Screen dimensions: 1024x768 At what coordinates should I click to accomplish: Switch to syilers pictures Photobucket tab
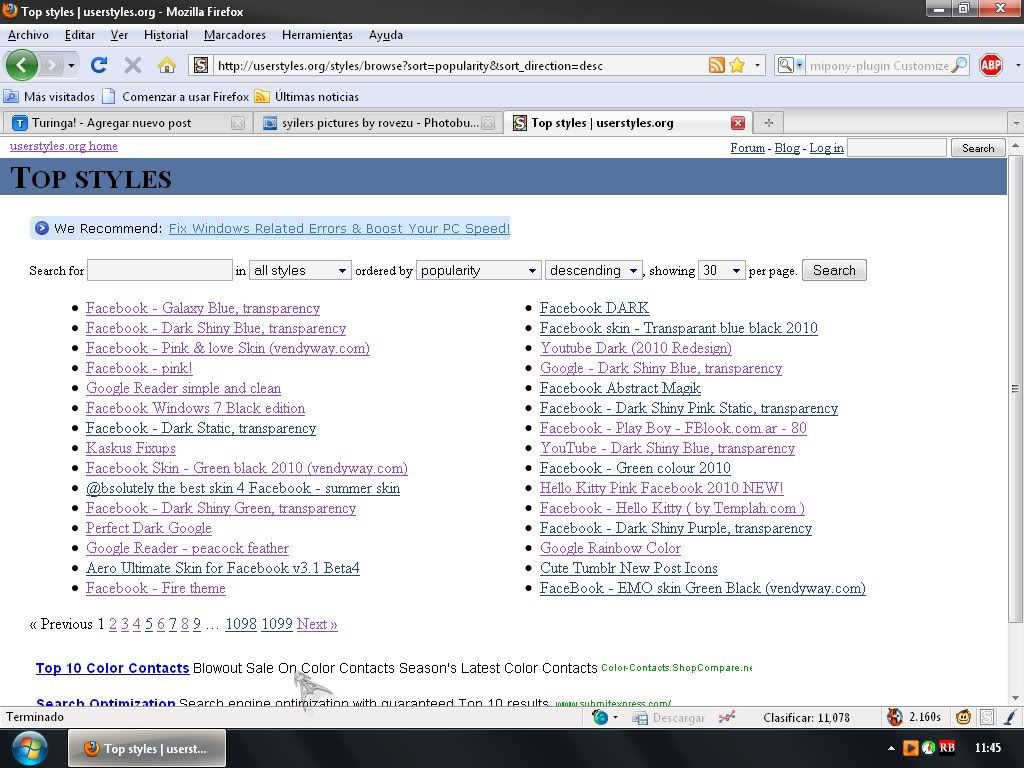tap(376, 123)
